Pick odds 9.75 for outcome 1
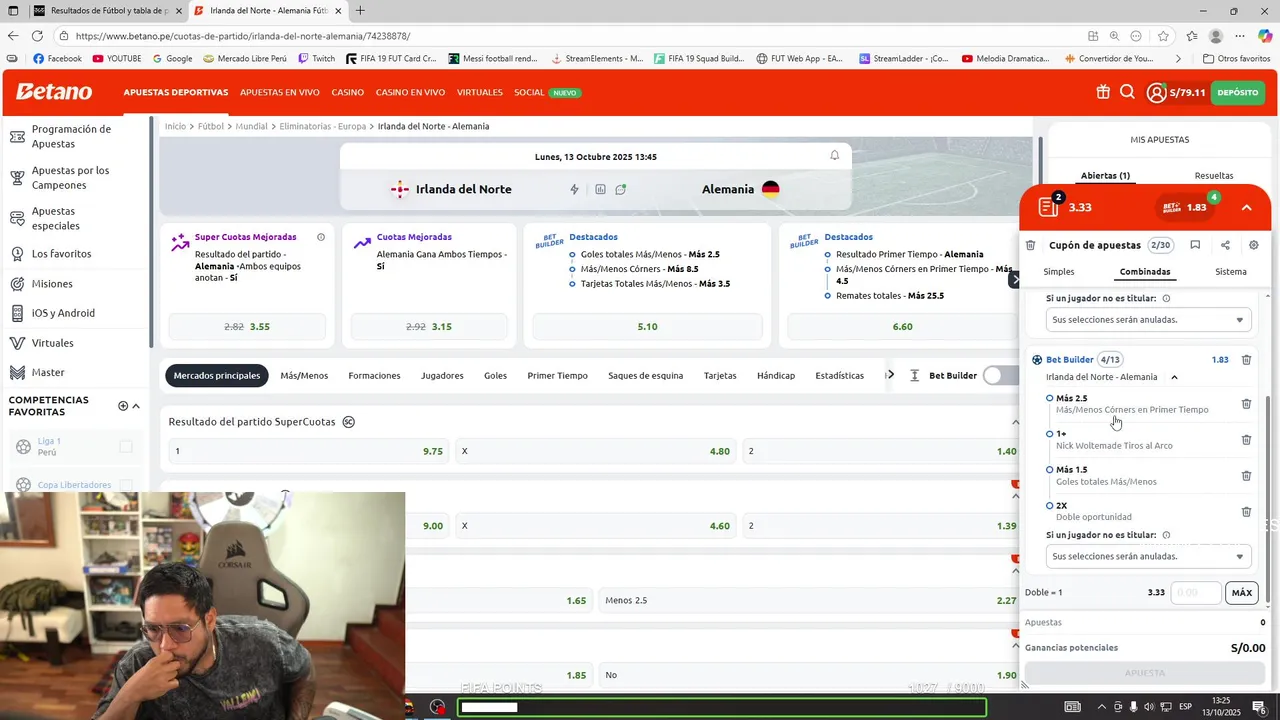 [x=308, y=451]
